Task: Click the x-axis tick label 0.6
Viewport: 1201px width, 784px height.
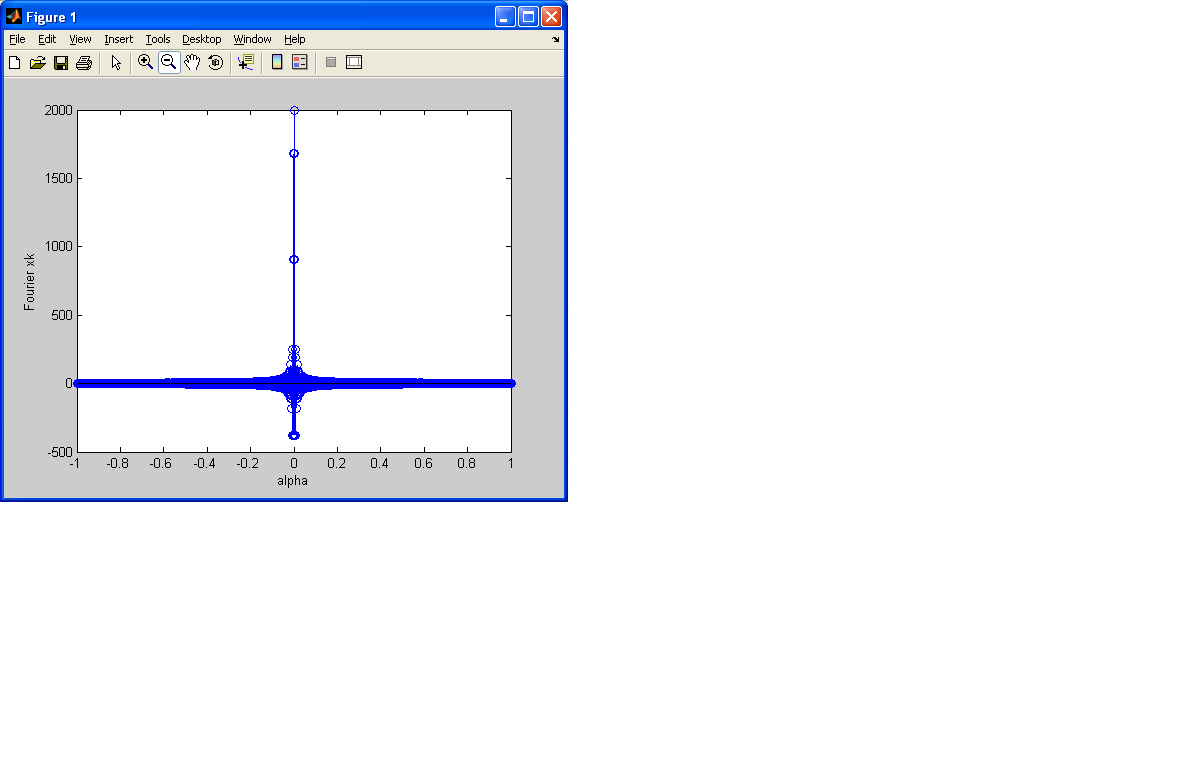Action: [424, 464]
